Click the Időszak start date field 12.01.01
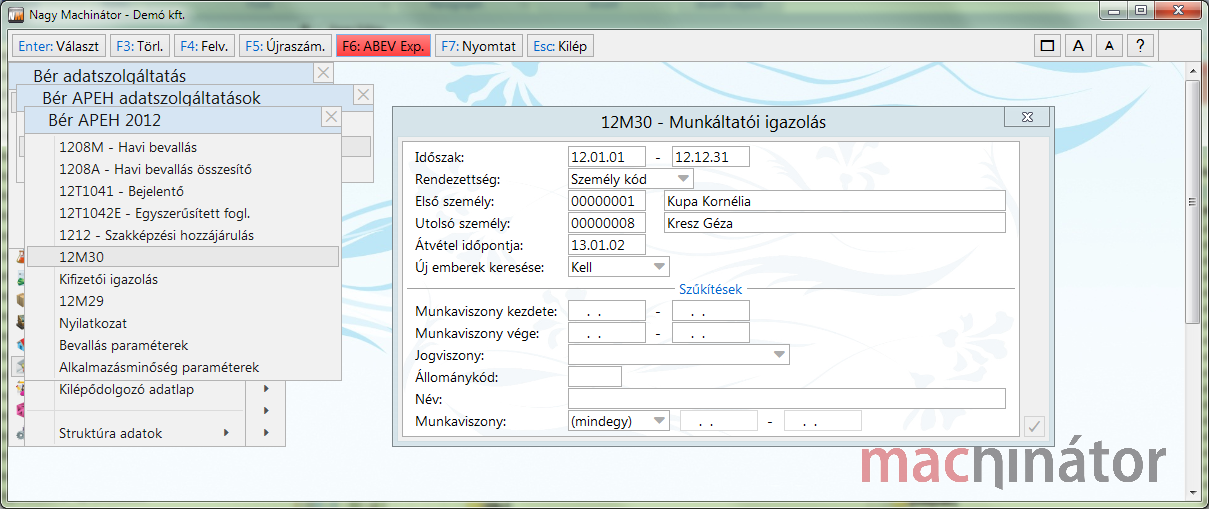The width and height of the screenshot is (1209, 509). pos(606,157)
